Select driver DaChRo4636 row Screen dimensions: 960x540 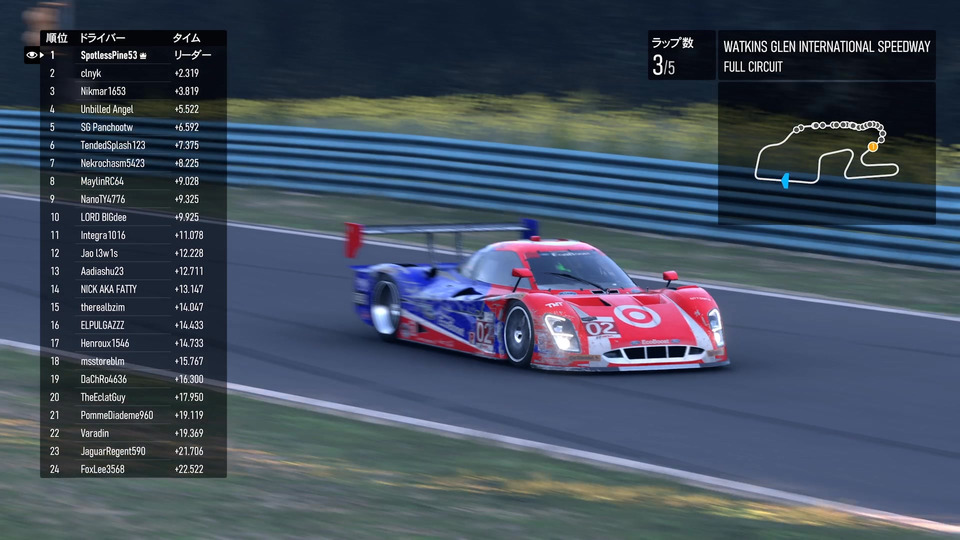pyautogui.click(x=133, y=379)
